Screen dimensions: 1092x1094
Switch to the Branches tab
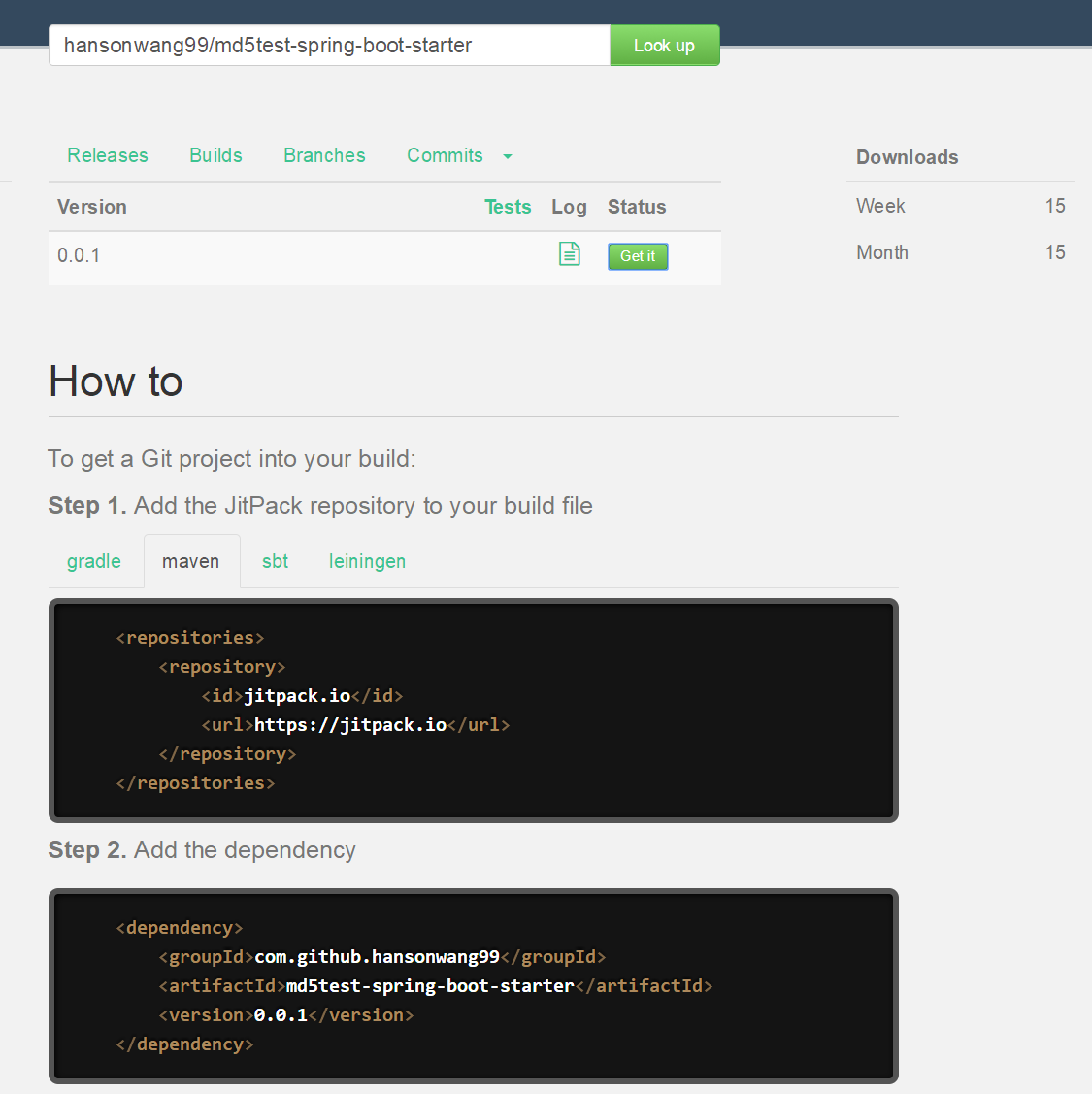point(324,155)
